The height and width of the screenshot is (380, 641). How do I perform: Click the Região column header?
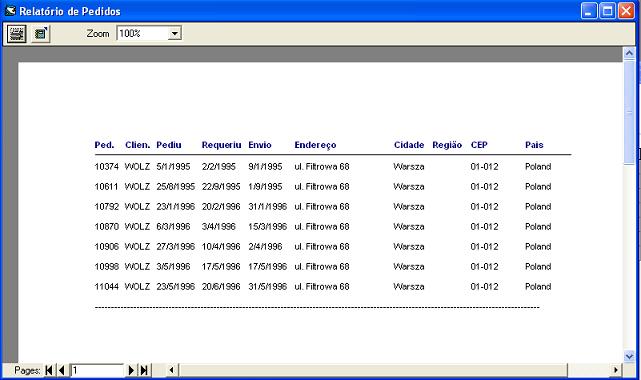coord(447,145)
